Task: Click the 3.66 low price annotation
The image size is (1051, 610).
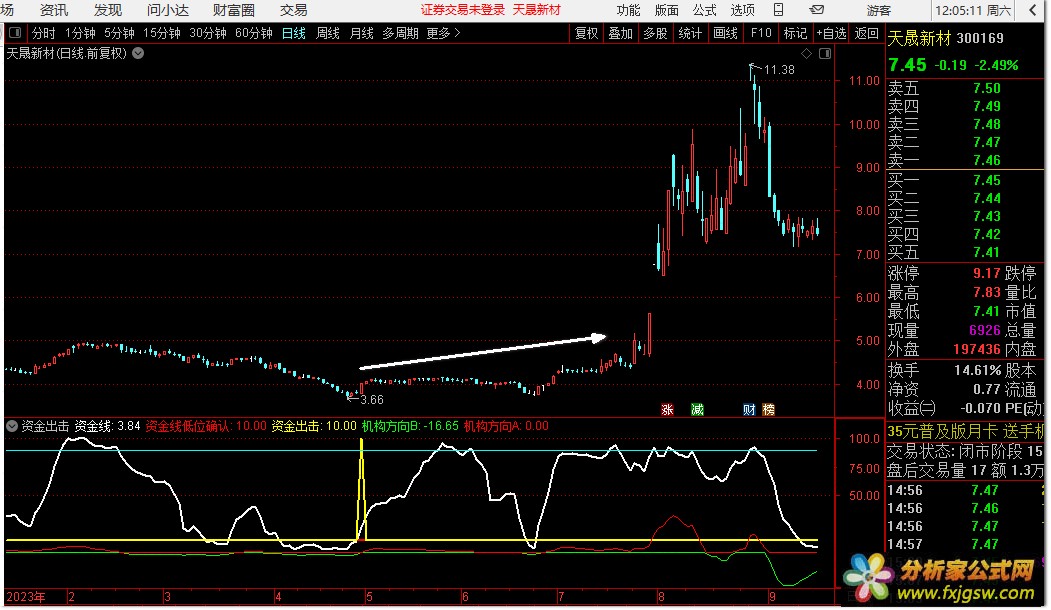Action: coord(371,400)
